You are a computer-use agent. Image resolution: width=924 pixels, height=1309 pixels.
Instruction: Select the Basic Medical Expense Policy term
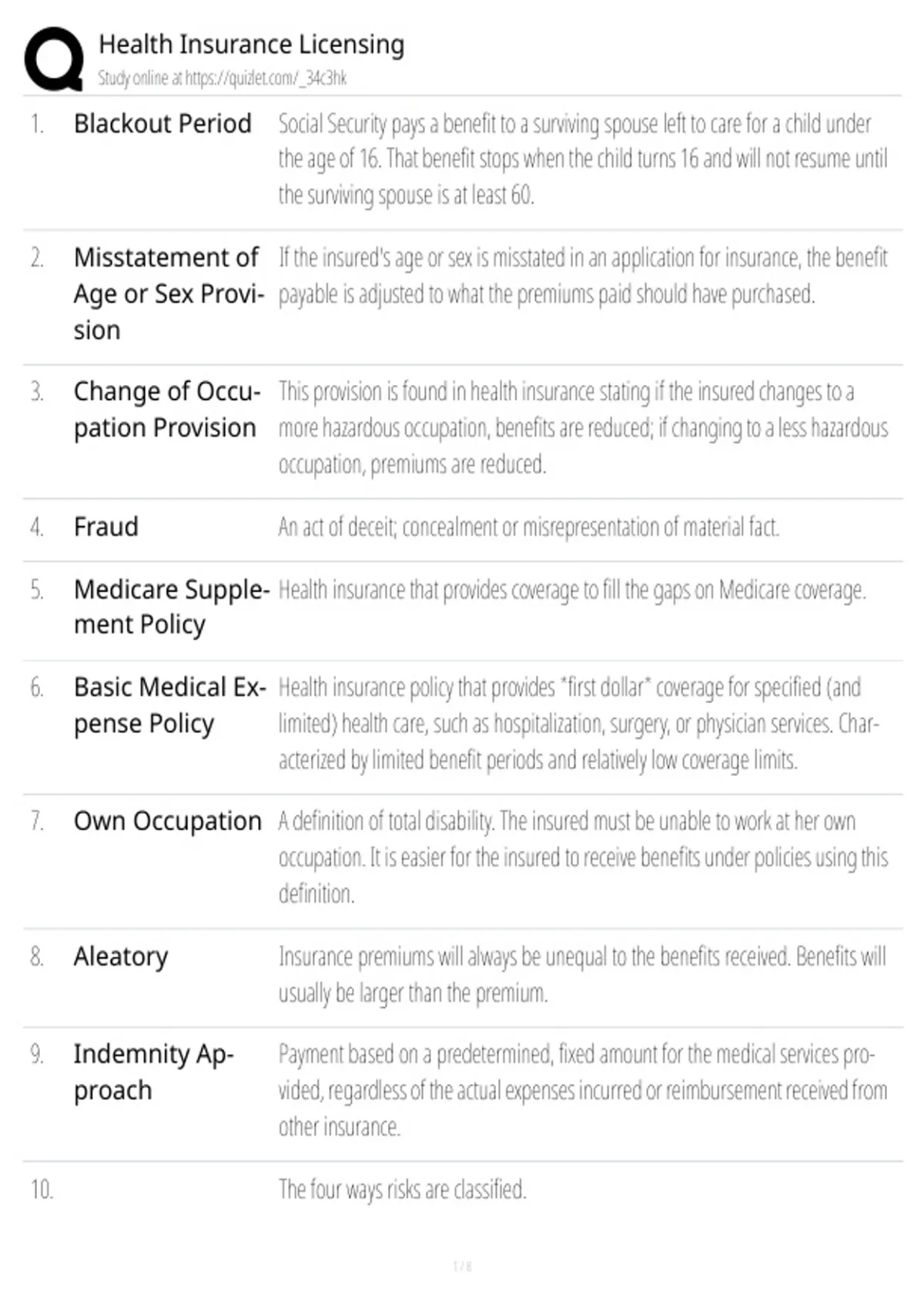pyautogui.click(x=170, y=705)
